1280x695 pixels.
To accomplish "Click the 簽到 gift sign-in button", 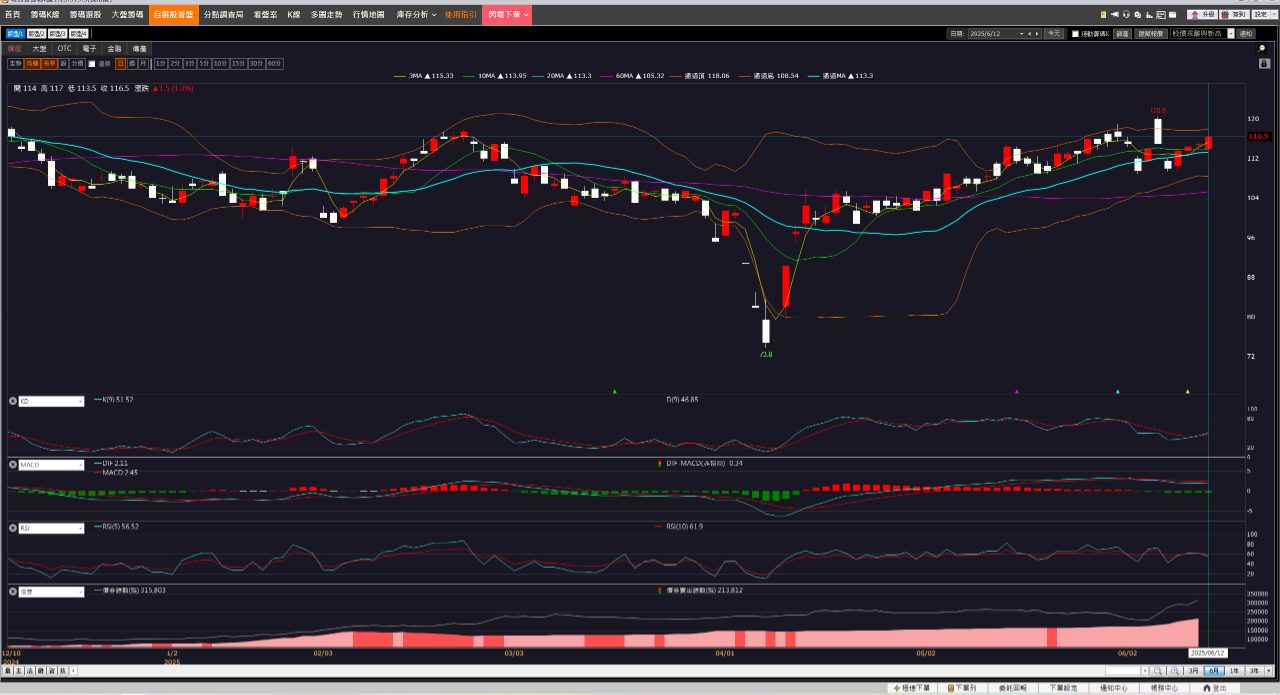I will [x=1233, y=14].
